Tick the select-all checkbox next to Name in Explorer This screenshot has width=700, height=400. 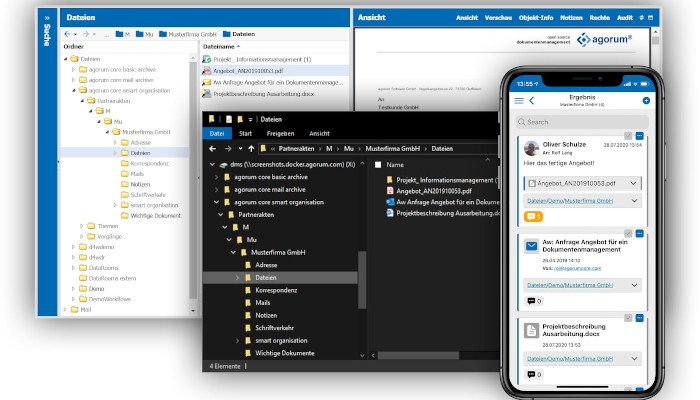coord(378,165)
